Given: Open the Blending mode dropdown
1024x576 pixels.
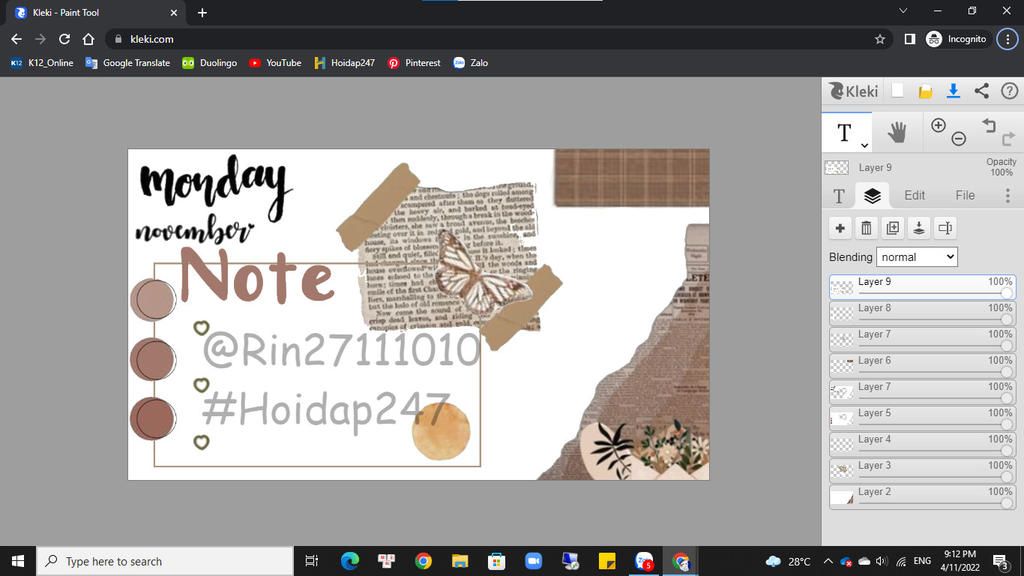Looking at the screenshot, I should (x=916, y=257).
